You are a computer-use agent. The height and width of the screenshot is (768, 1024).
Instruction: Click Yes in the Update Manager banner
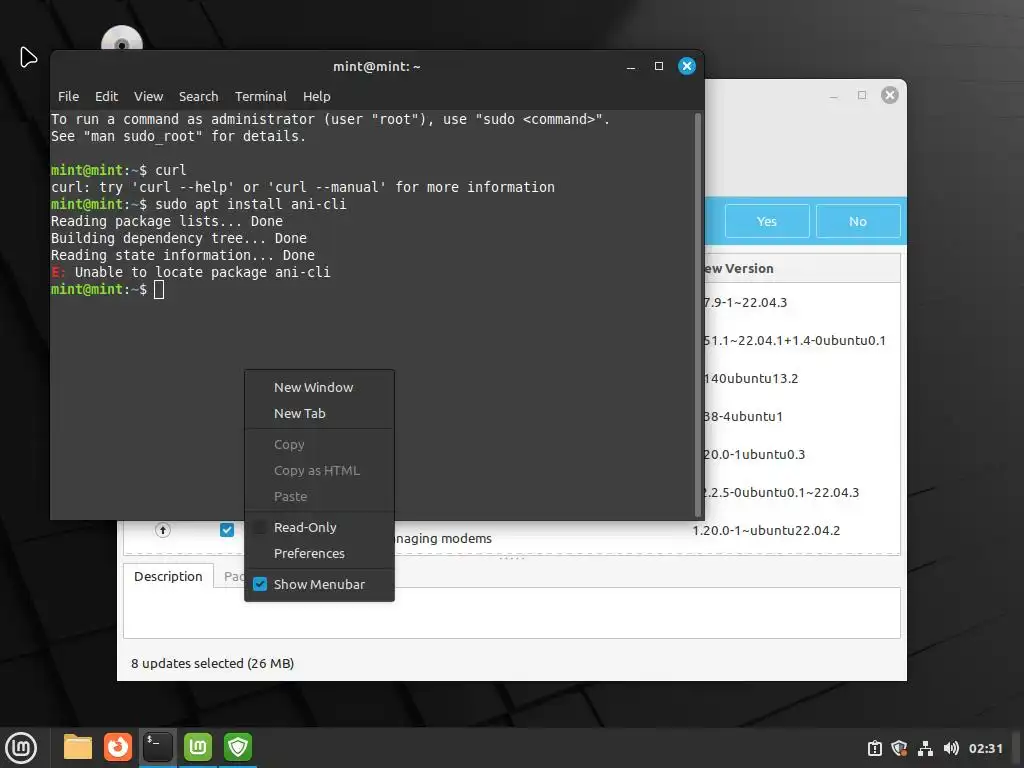coord(767,221)
